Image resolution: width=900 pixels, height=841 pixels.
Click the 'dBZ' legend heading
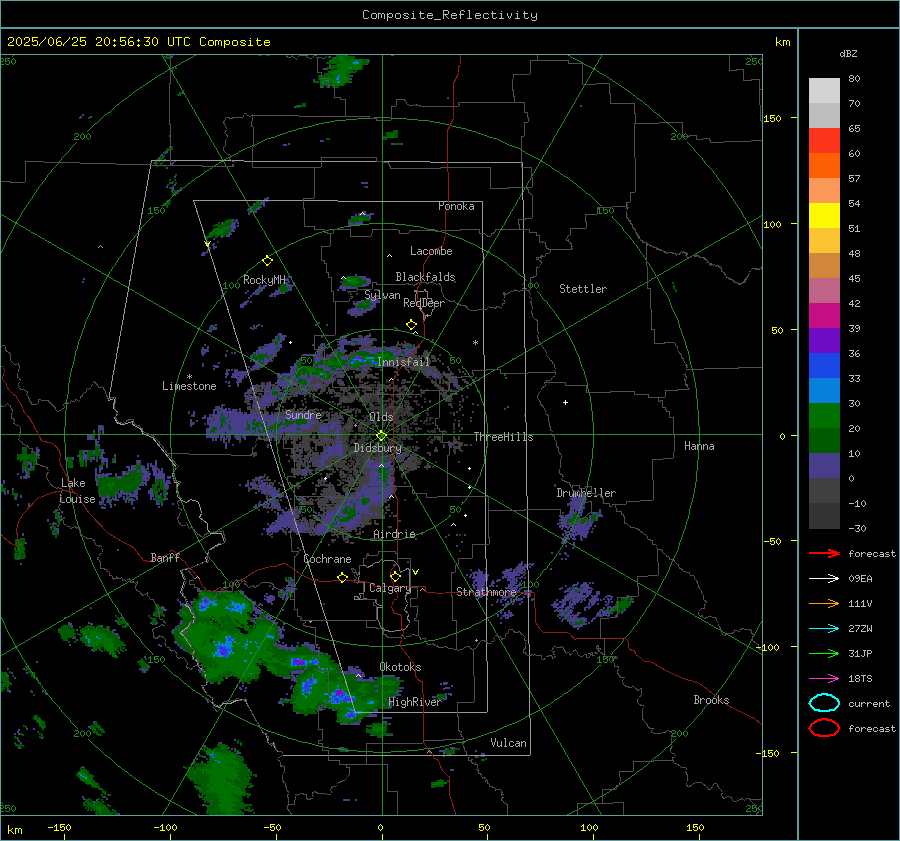click(848, 53)
